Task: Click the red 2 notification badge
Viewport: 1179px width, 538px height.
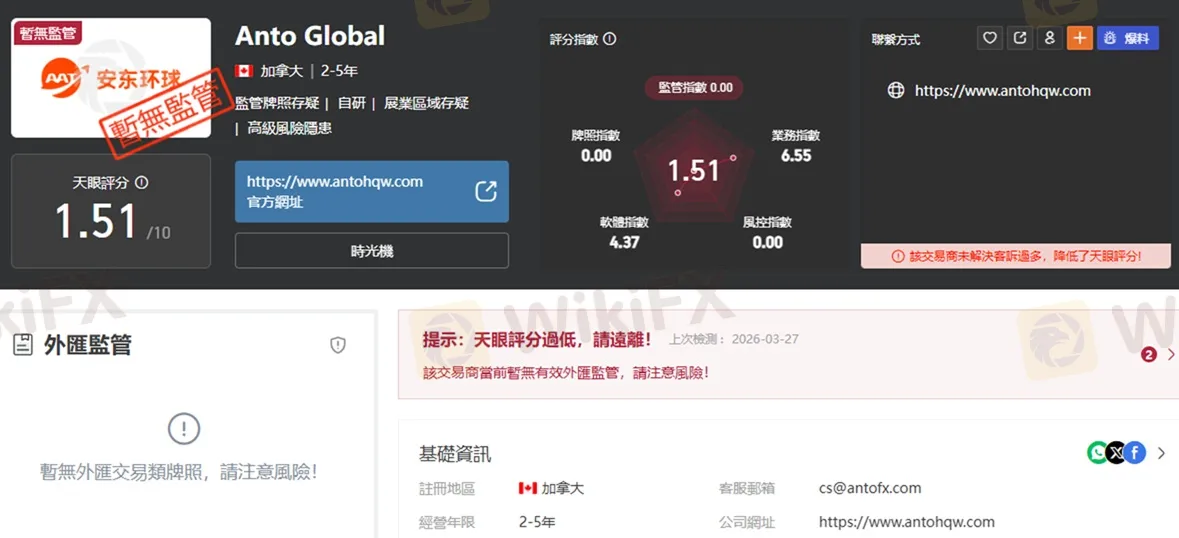Action: (1148, 354)
